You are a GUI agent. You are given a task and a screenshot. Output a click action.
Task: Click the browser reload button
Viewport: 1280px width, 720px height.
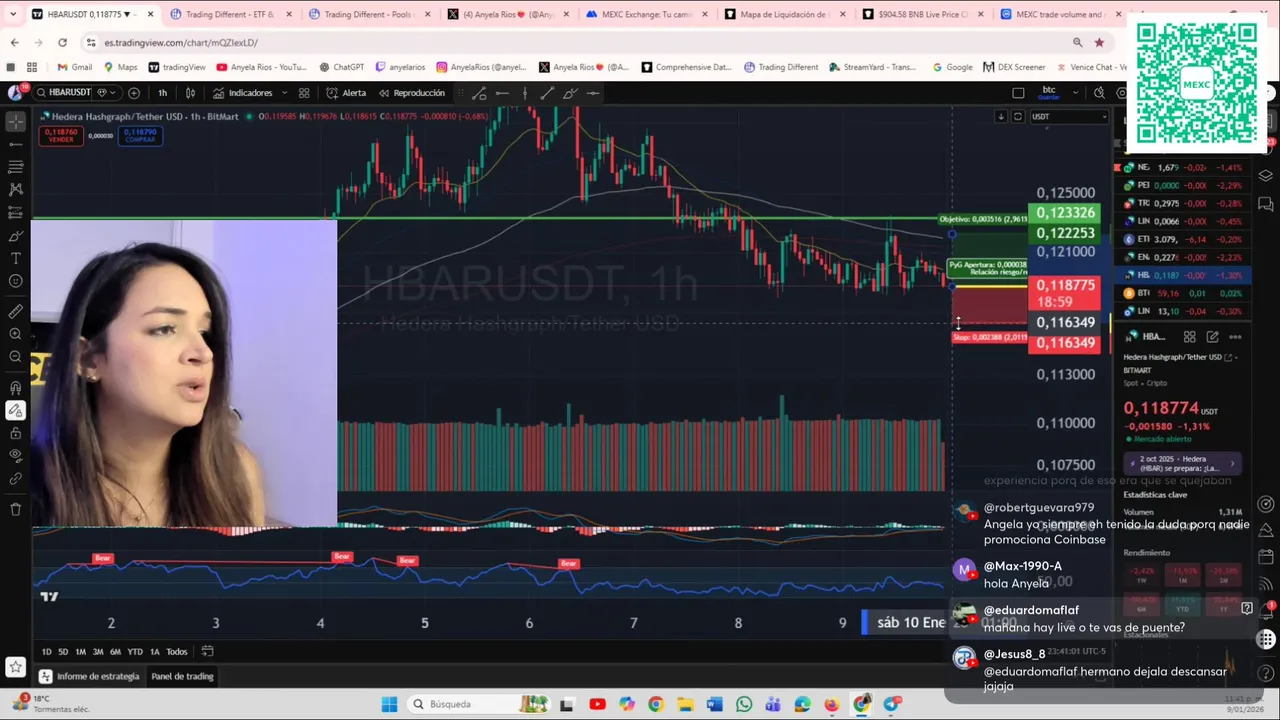62,42
